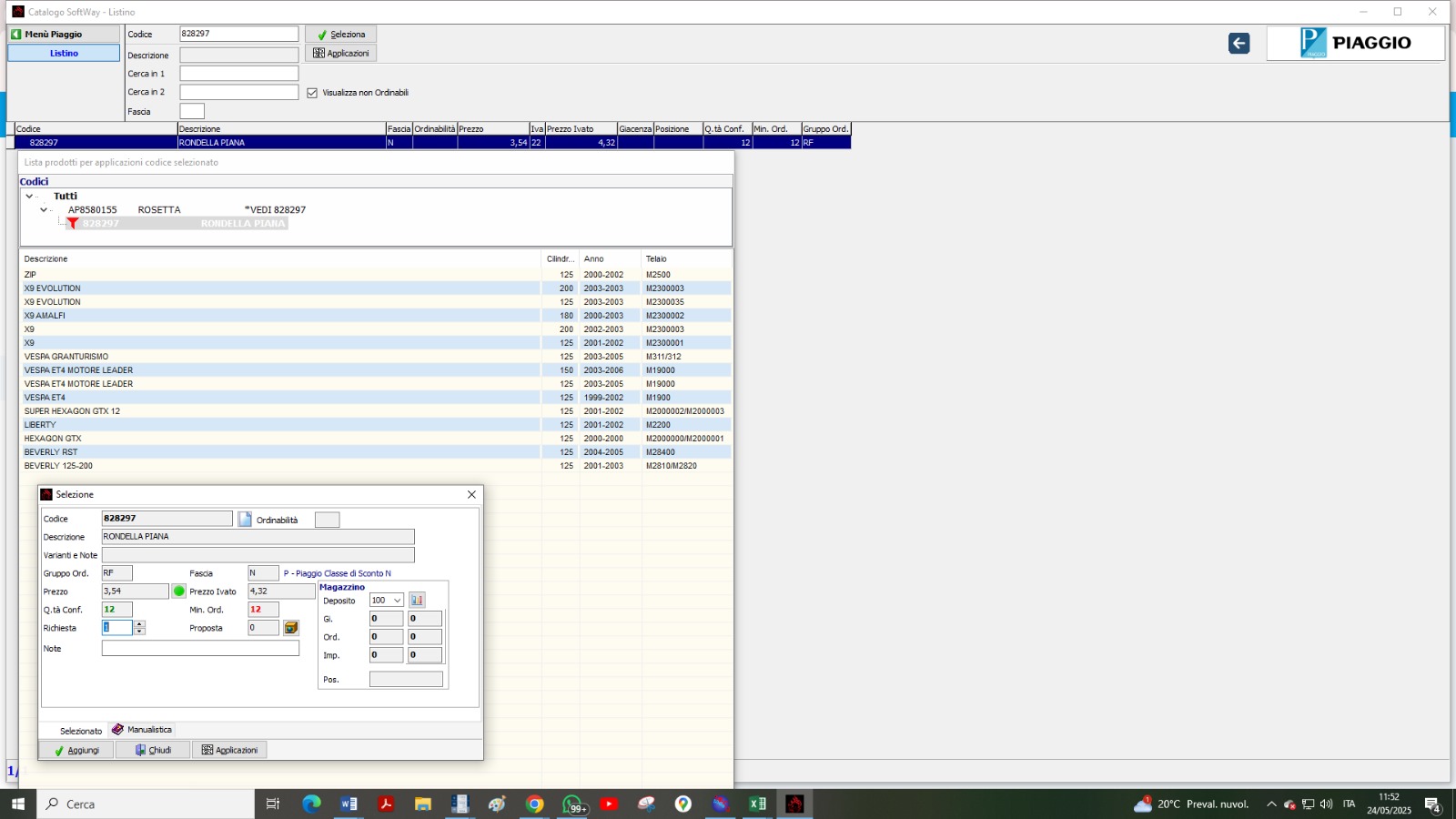Toggle Visualizza non Ordinabili checkbox
The image size is (1456, 819).
[312, 93]
